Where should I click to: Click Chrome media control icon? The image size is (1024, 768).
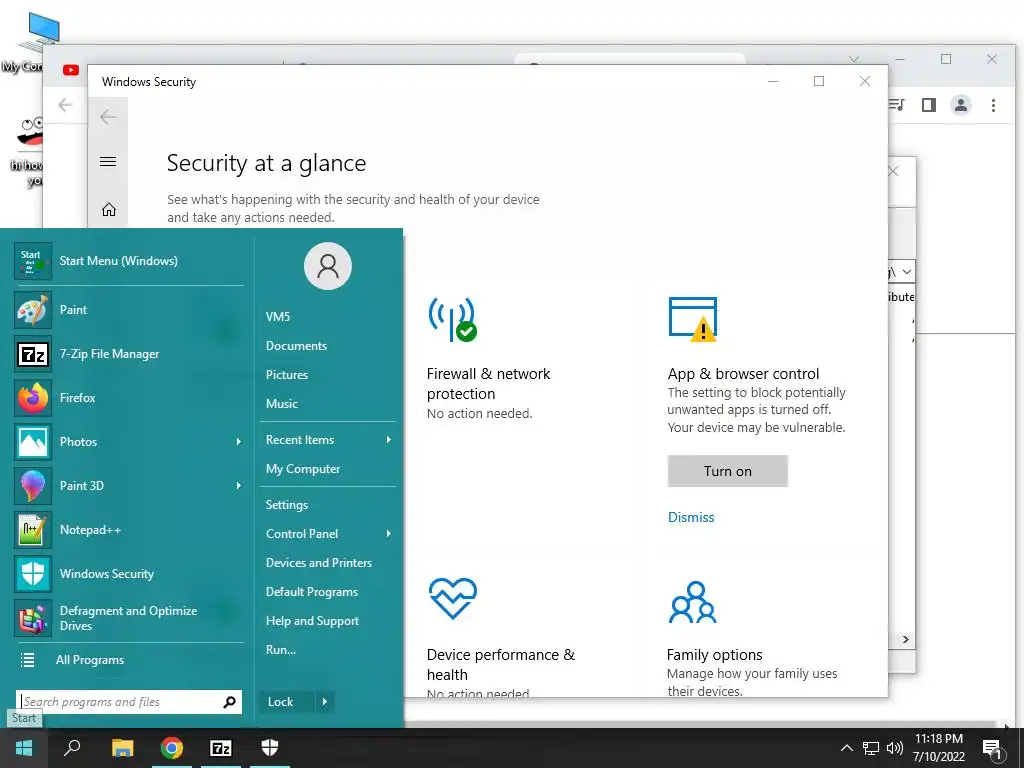pos(897,105)
